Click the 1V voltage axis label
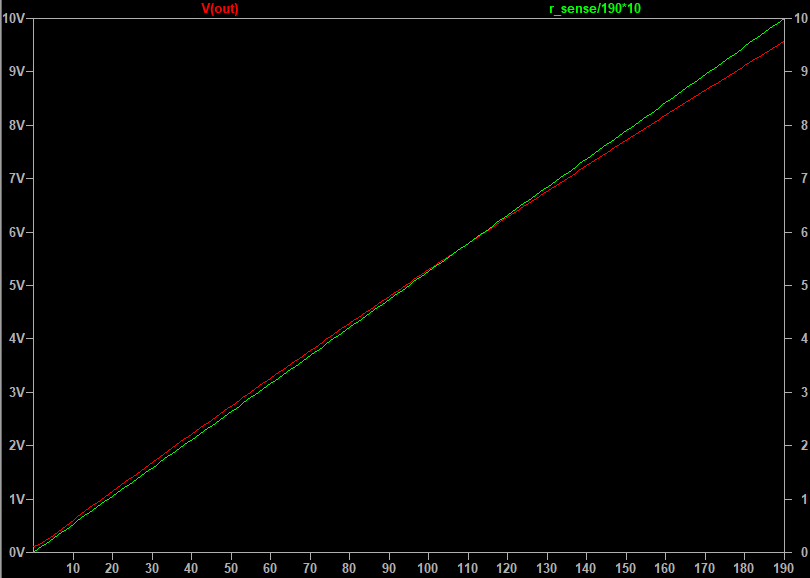This screenshot has height=578, width=810. [18, 499]
